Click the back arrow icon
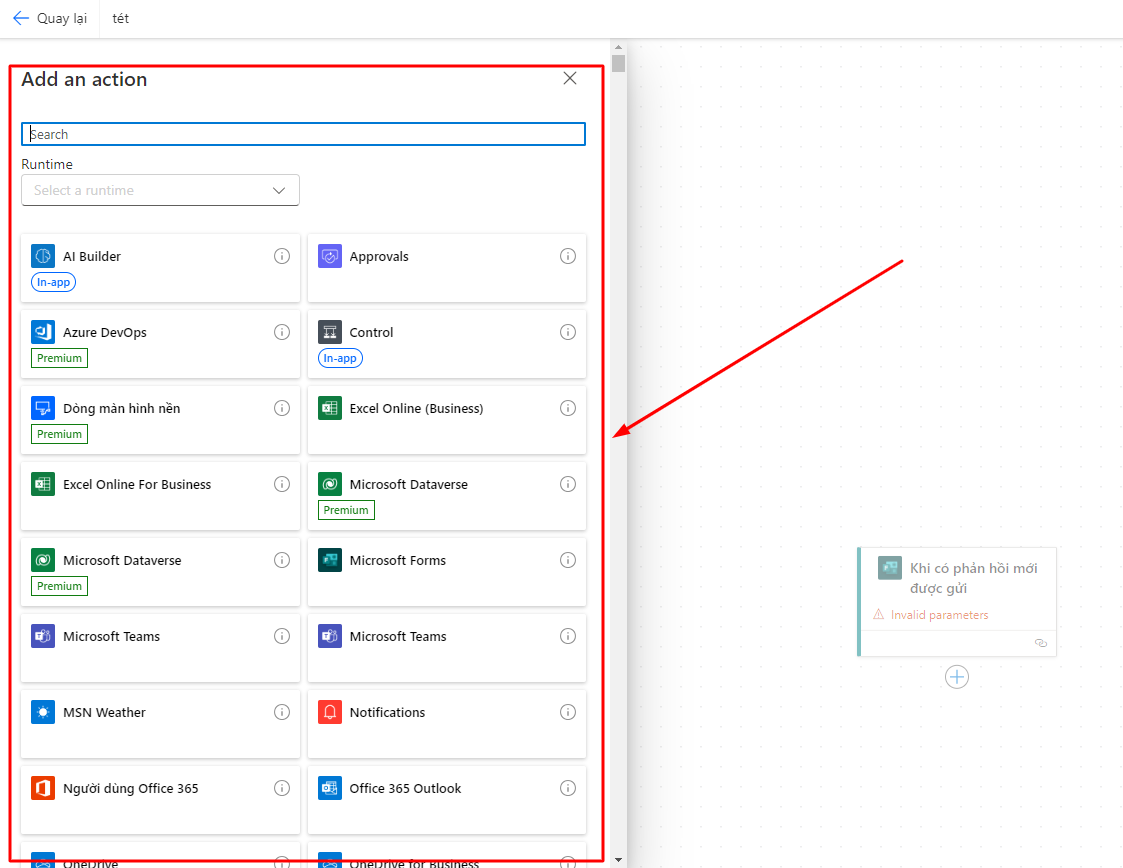The image size is (1123, 868). click(21, 18)
